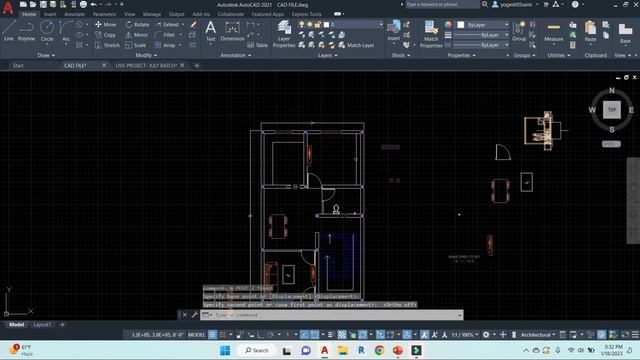Switch to LIVE PROJECT - JULY BATCH file tab
Image resolution: width=640 pixels, height=360 pixels.
146,65
